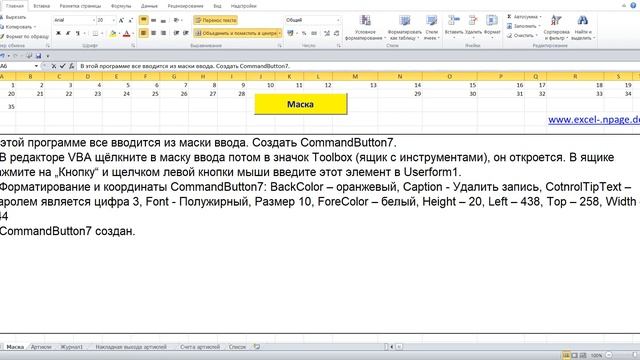Click decrease indent icon
The image size is (640, 360).
(x=176, y=33)
